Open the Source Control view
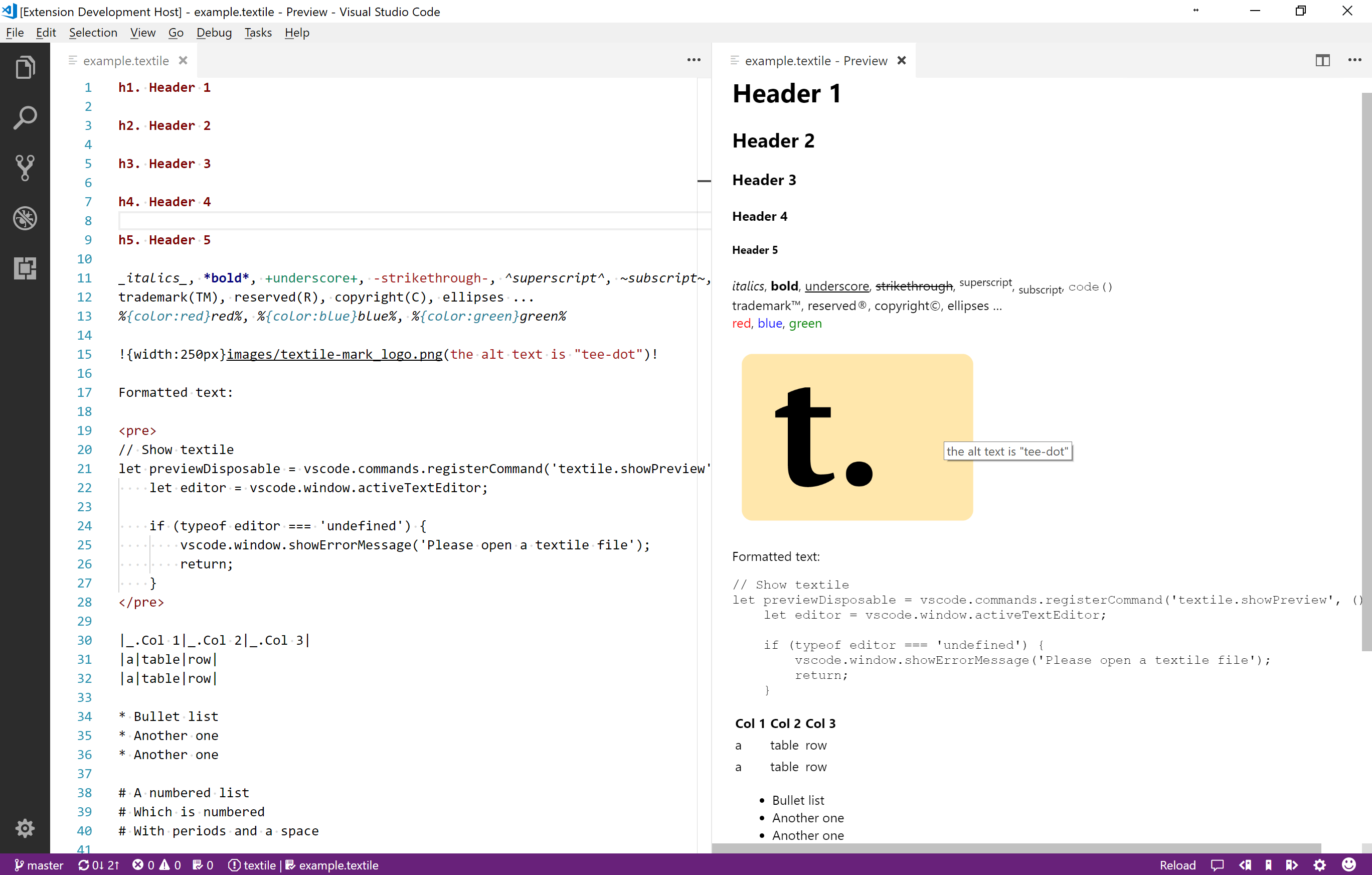This screenshot has height=875, width=1372. (x=25, y=168)
